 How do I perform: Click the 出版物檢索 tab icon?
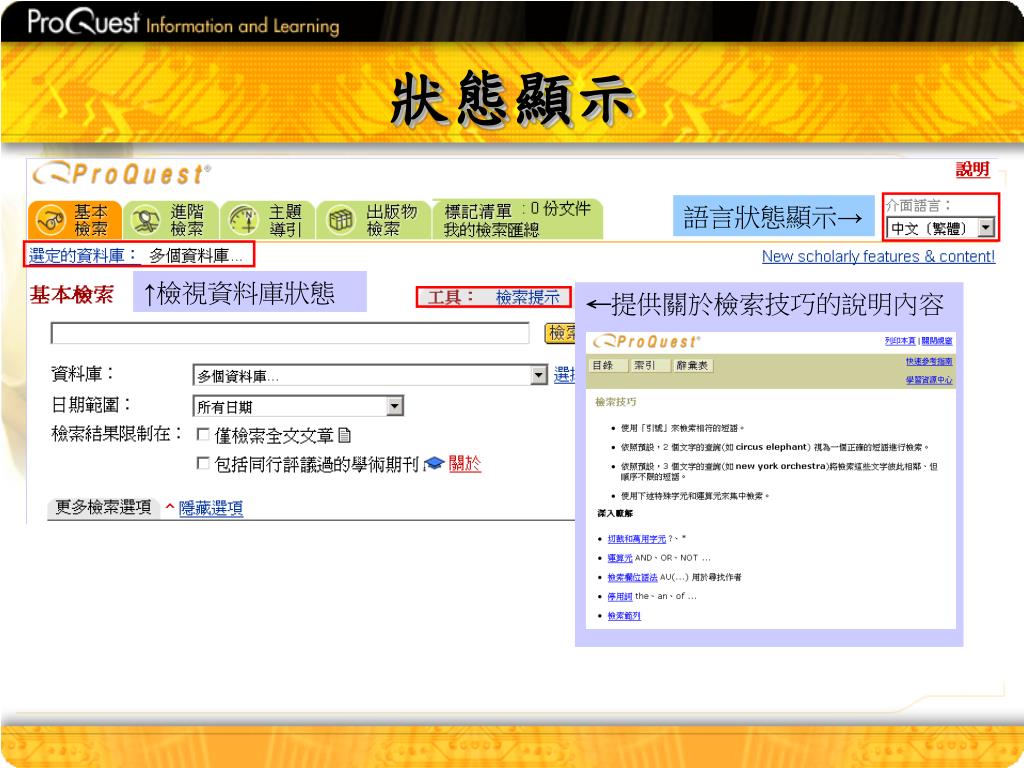pyautogui.click(x=340, y=220)
